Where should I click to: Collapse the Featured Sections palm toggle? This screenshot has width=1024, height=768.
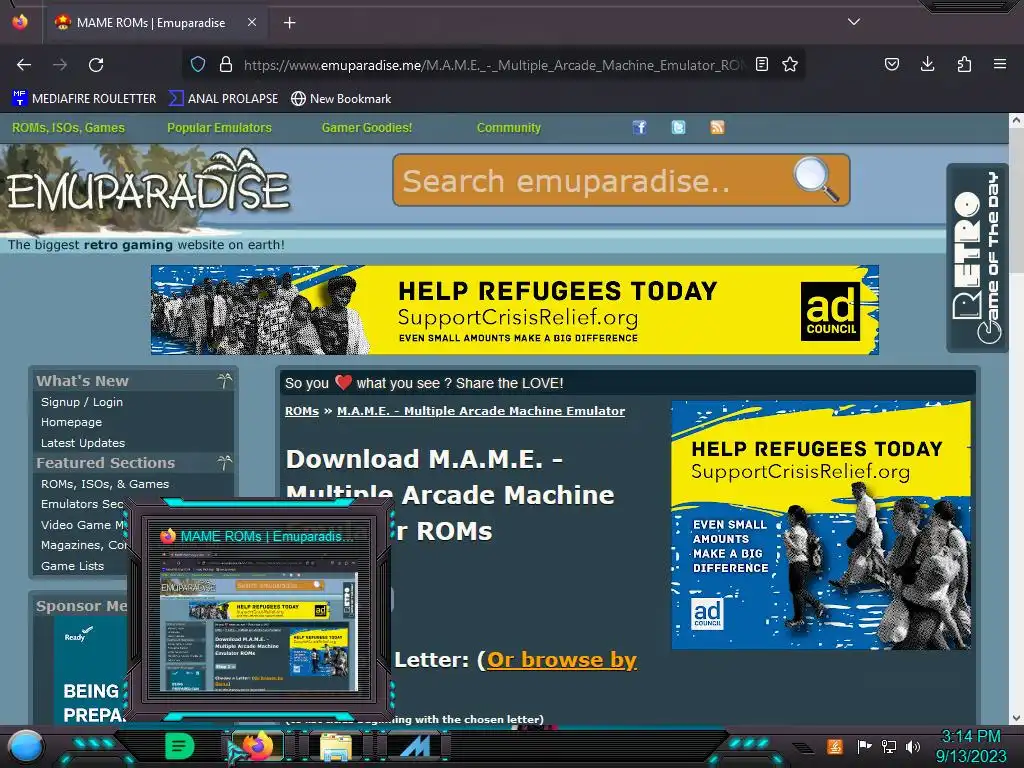coord(224,462)
